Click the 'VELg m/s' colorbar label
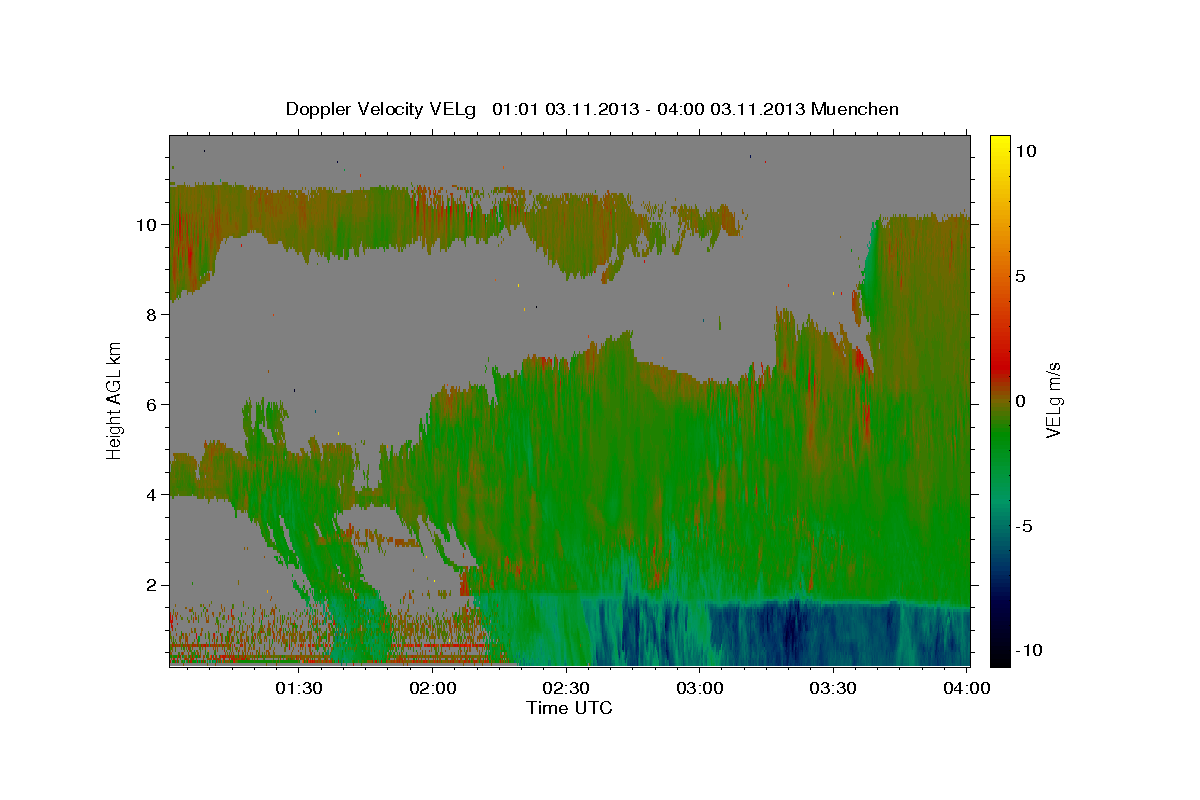The image size is (1200, 800). coord(1053,400)
